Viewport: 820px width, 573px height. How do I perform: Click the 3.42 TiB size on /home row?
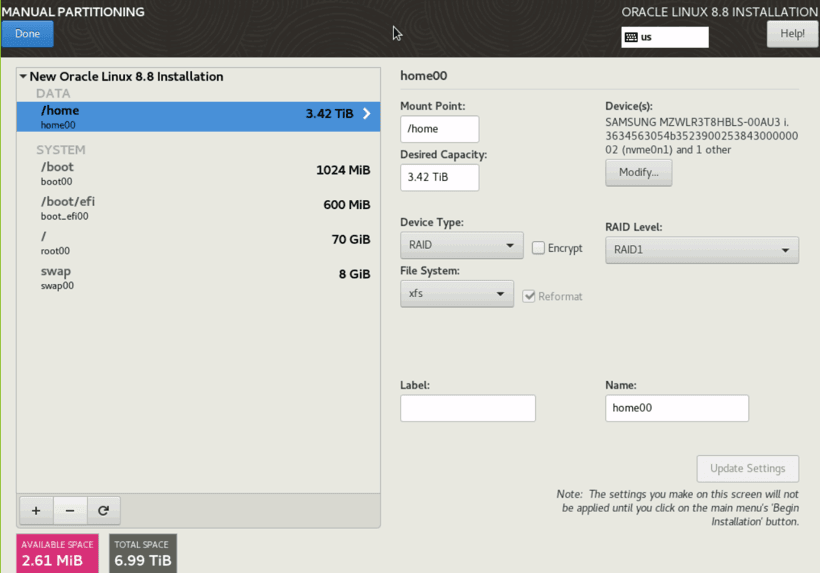tap(329, 113)
